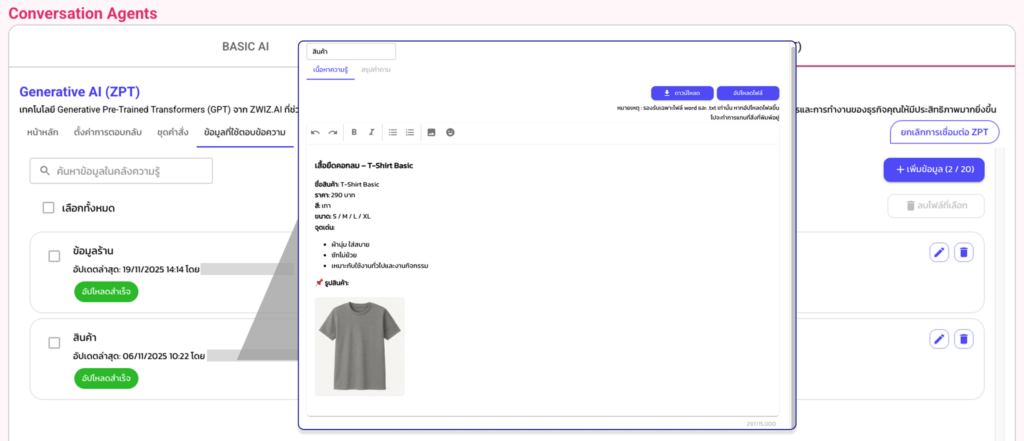Toggle italic formatting in the editor
The height and width of the screenshot is (441, 1024).
(371, 132)
